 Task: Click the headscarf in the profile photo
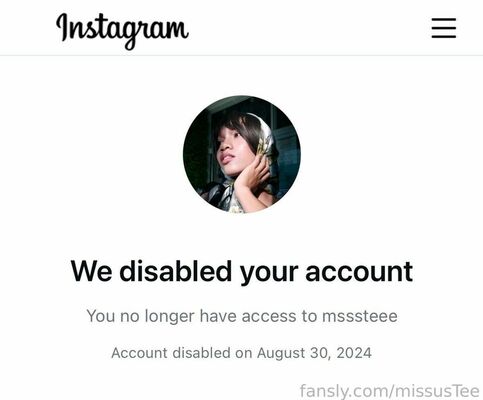(265, 138)
